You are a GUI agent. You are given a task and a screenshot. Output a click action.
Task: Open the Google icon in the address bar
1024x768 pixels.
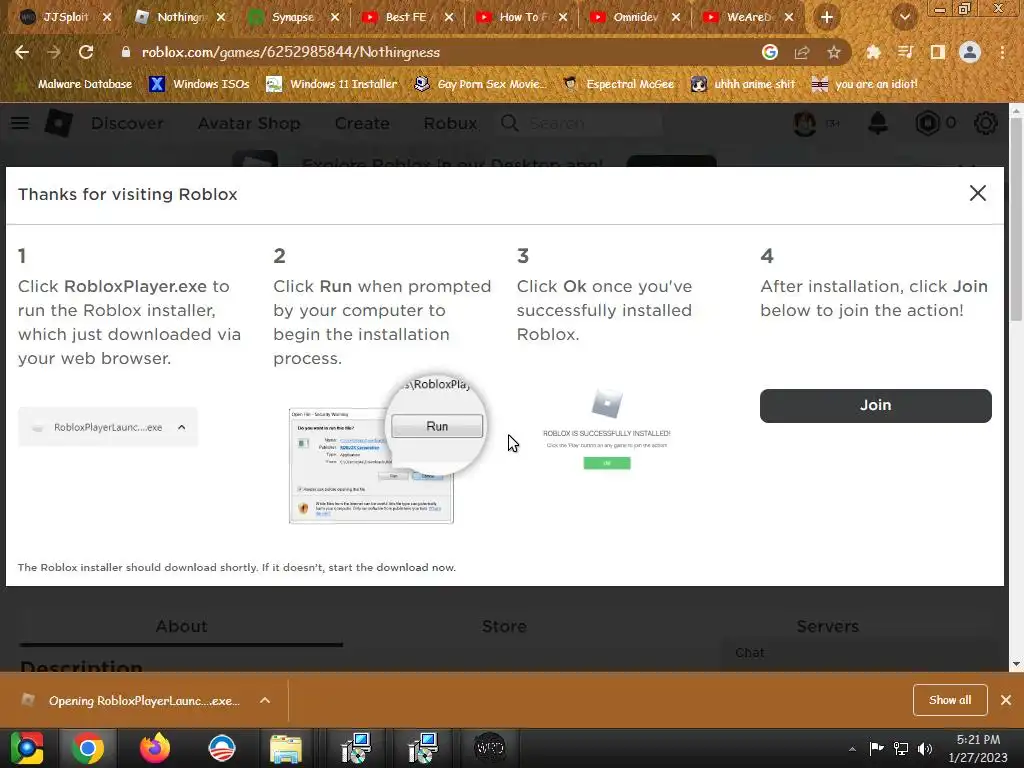[770, 52]
